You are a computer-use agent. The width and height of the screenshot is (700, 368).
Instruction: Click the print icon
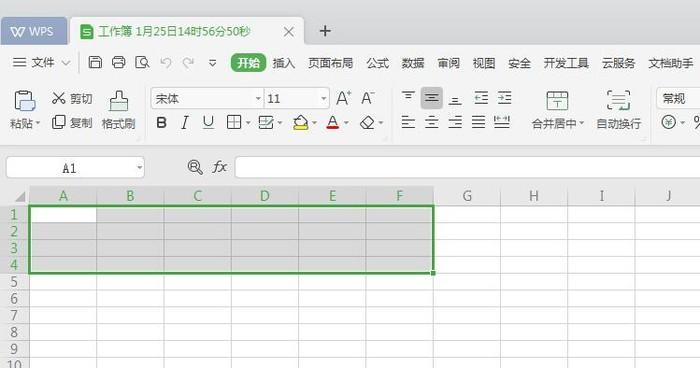coord(118,62)
